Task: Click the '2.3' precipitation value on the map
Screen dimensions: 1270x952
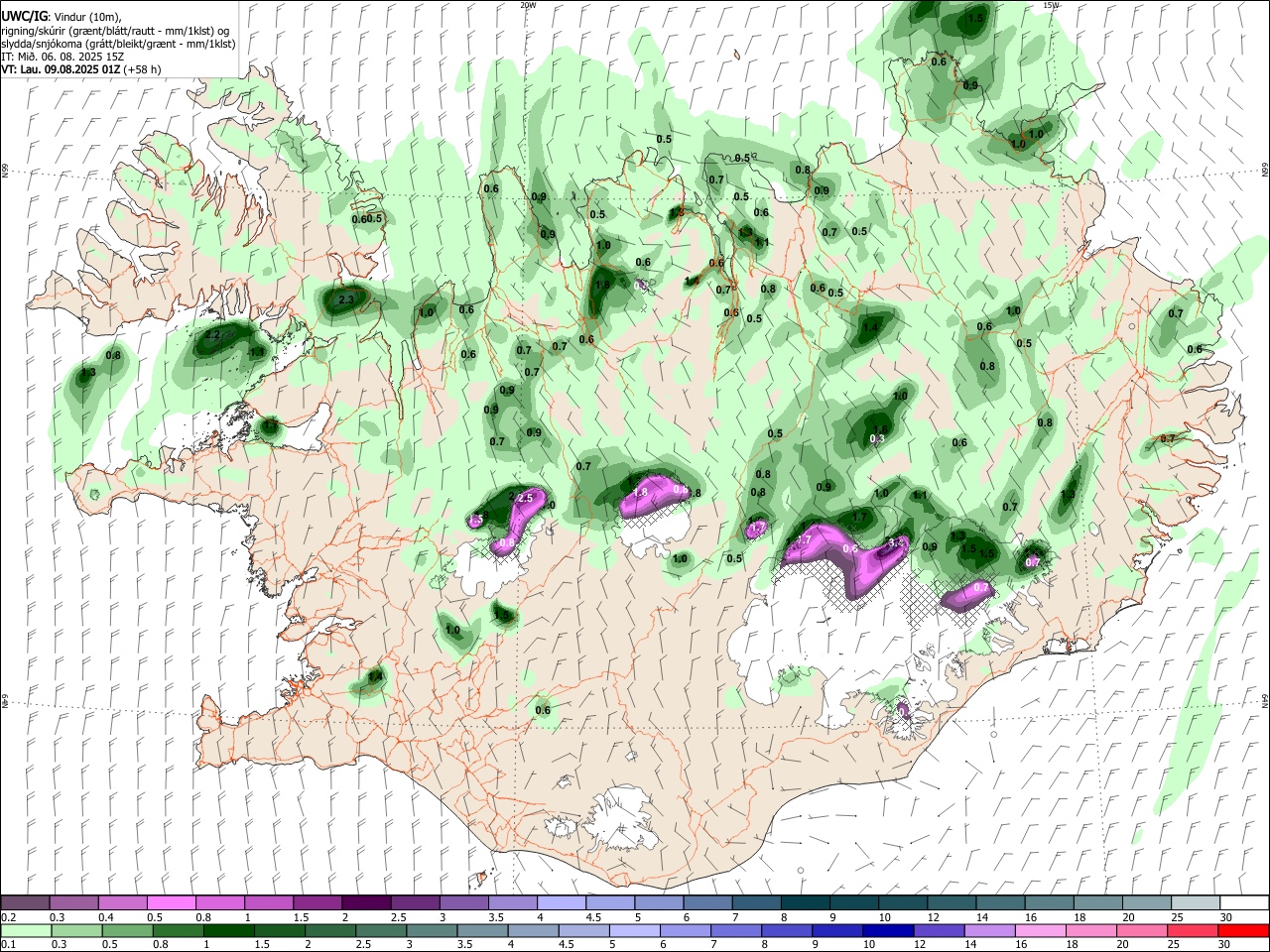Action: (346, 298)
